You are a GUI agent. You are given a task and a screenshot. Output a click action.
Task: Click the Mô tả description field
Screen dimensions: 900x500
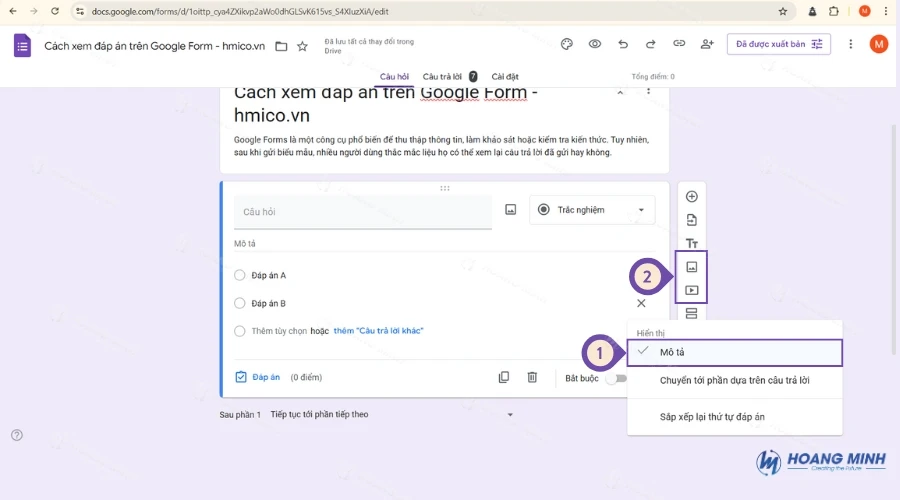click(445, 244)
